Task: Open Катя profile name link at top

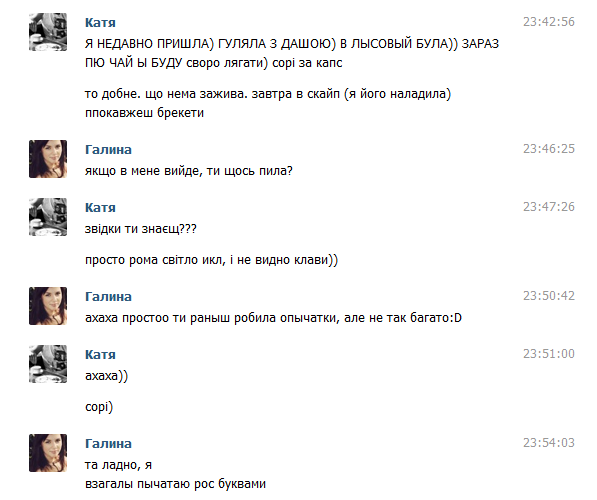Action: pos(100,23)
